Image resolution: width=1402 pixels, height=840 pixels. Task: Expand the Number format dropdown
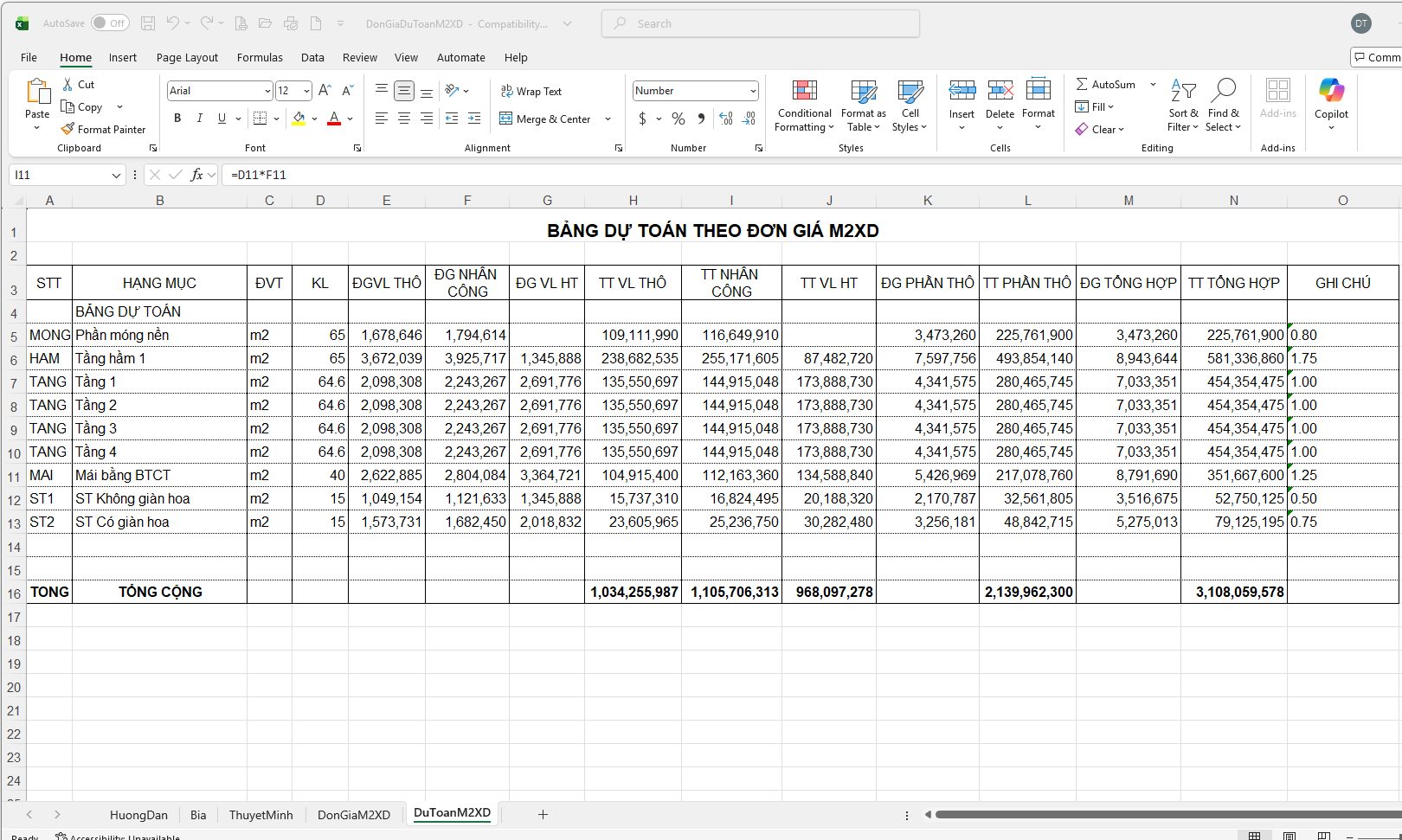click(x=753, y=91)
